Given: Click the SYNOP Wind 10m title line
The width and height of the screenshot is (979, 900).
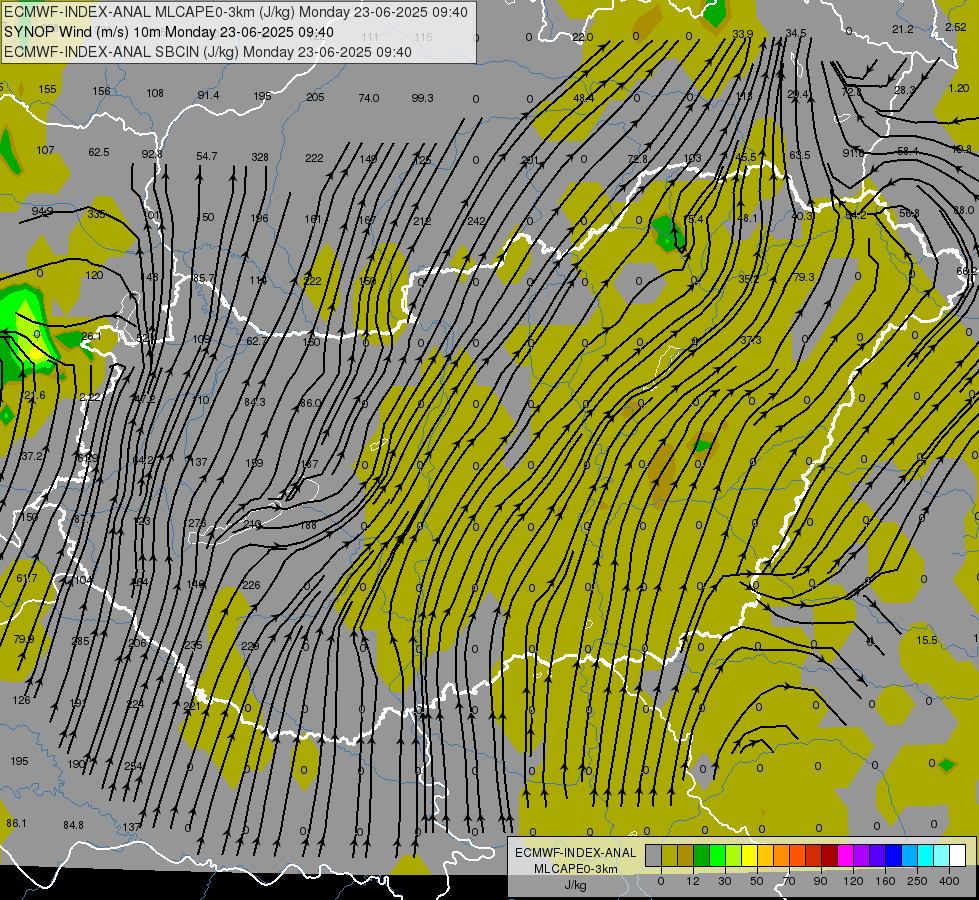Looking at the screenshot, I should [169, 32].
